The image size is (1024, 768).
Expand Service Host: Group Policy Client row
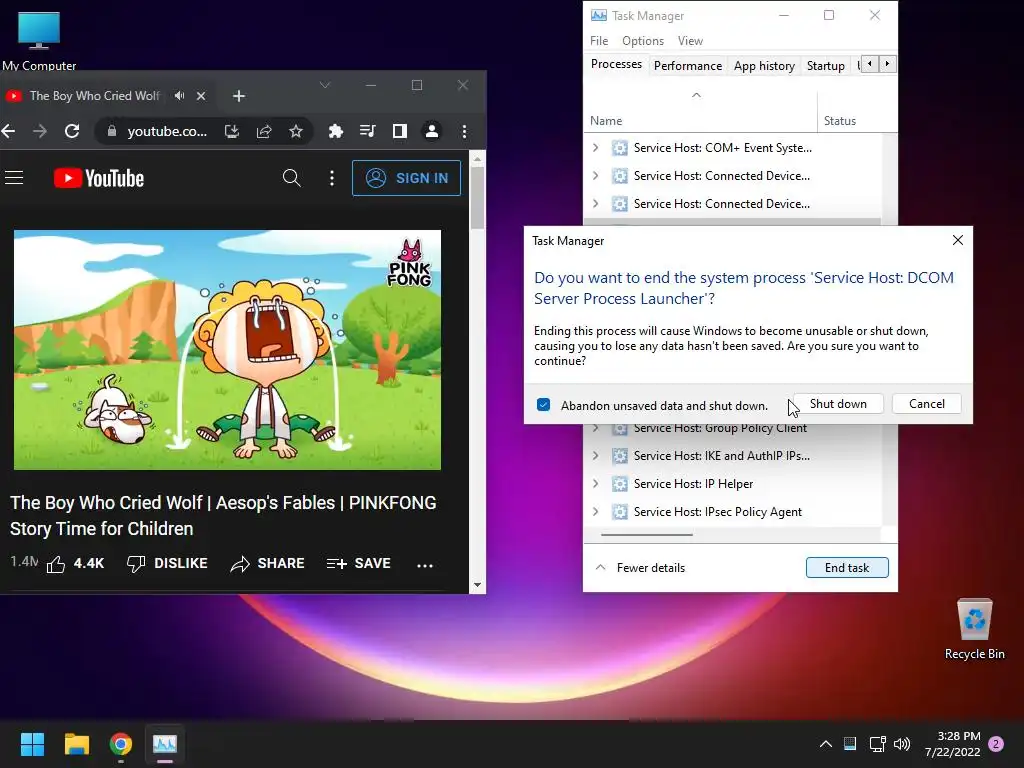[x=596, y=428]
